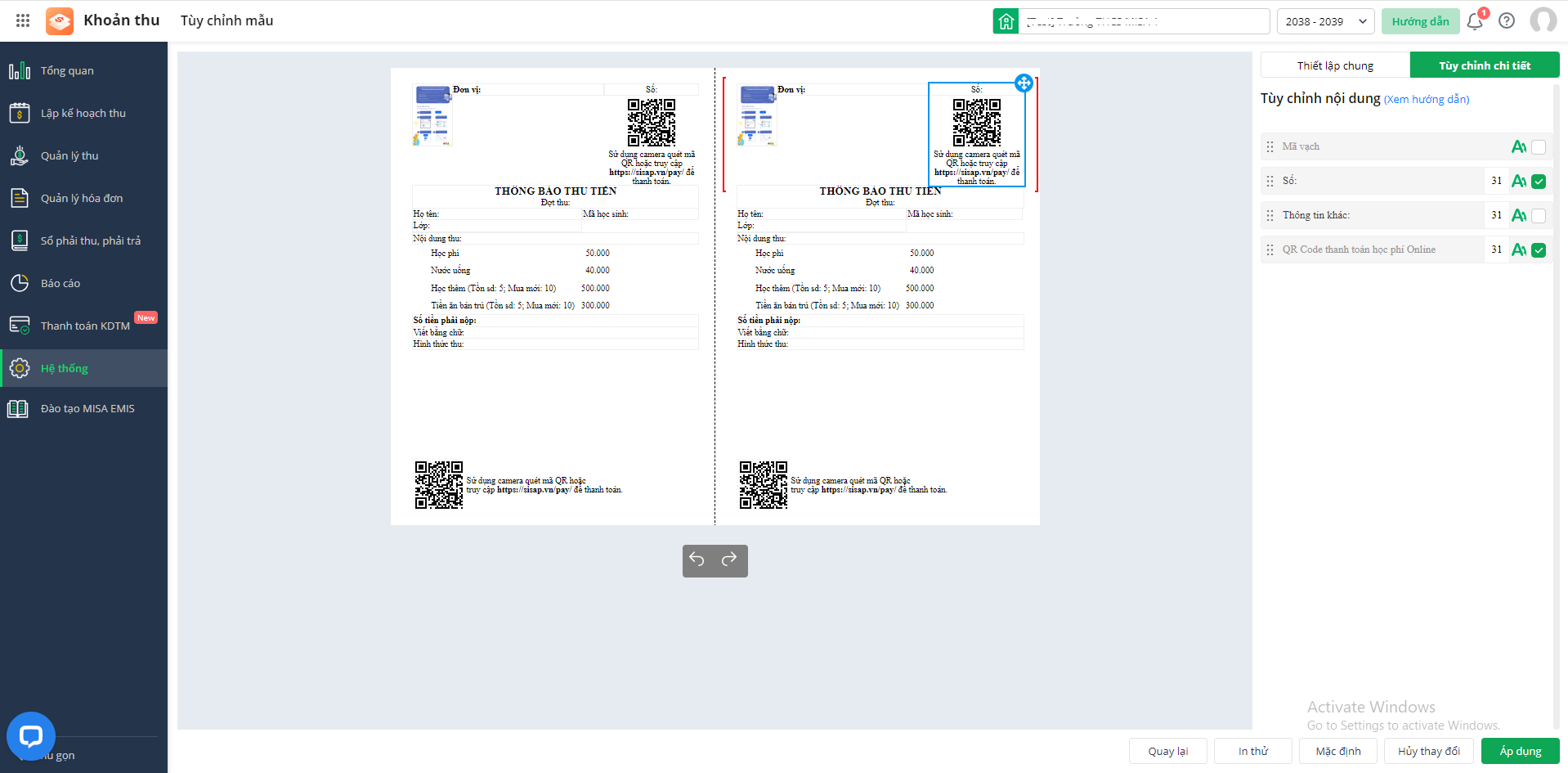The height and width of the screenshot is (773, 1568).
Task: Uncheck the Số checkbox
Action: click(x=1539, y=182)
